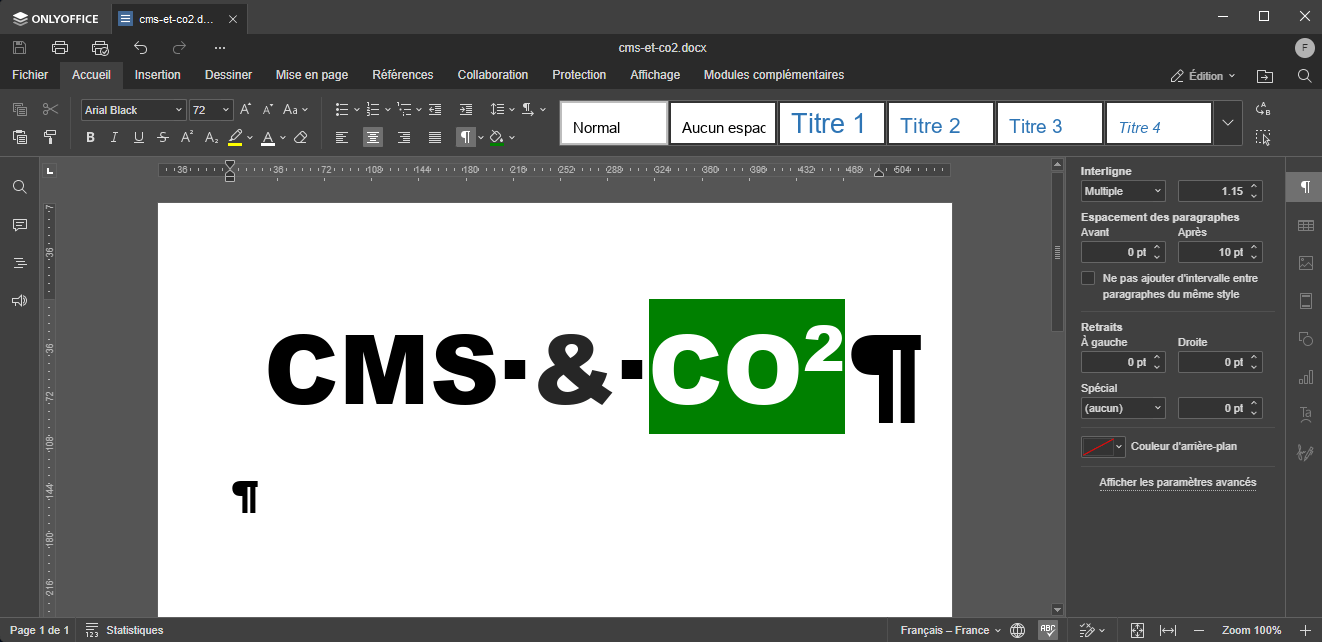Click the Search magnifier in left sidebar

[19, 187]
